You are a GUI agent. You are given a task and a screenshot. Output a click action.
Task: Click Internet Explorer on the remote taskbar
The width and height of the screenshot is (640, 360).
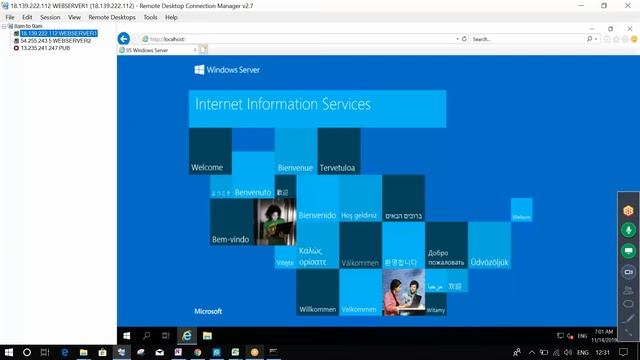(x=187, y=336)
